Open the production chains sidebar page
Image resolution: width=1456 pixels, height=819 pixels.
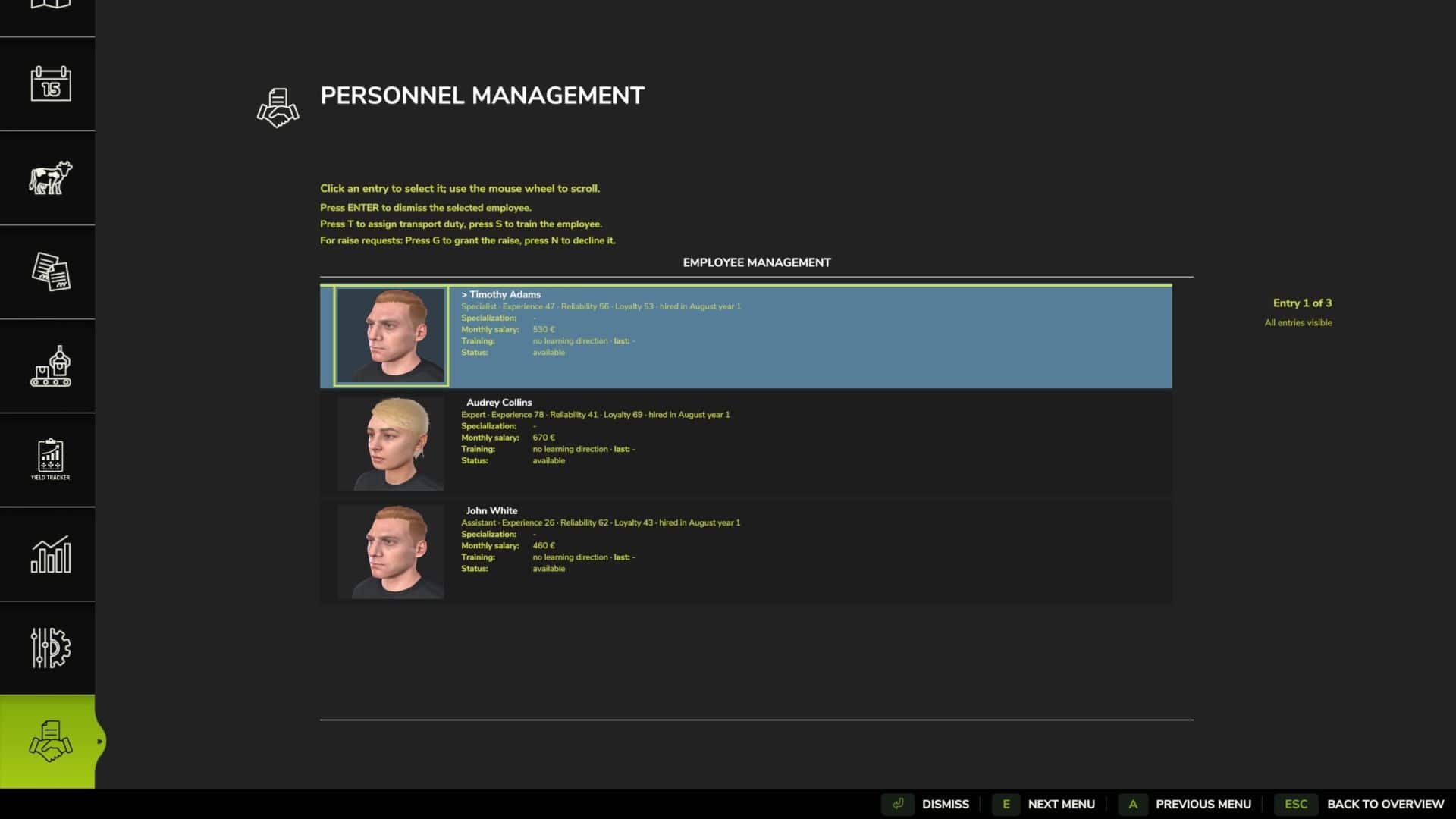(x=51, y=366)
